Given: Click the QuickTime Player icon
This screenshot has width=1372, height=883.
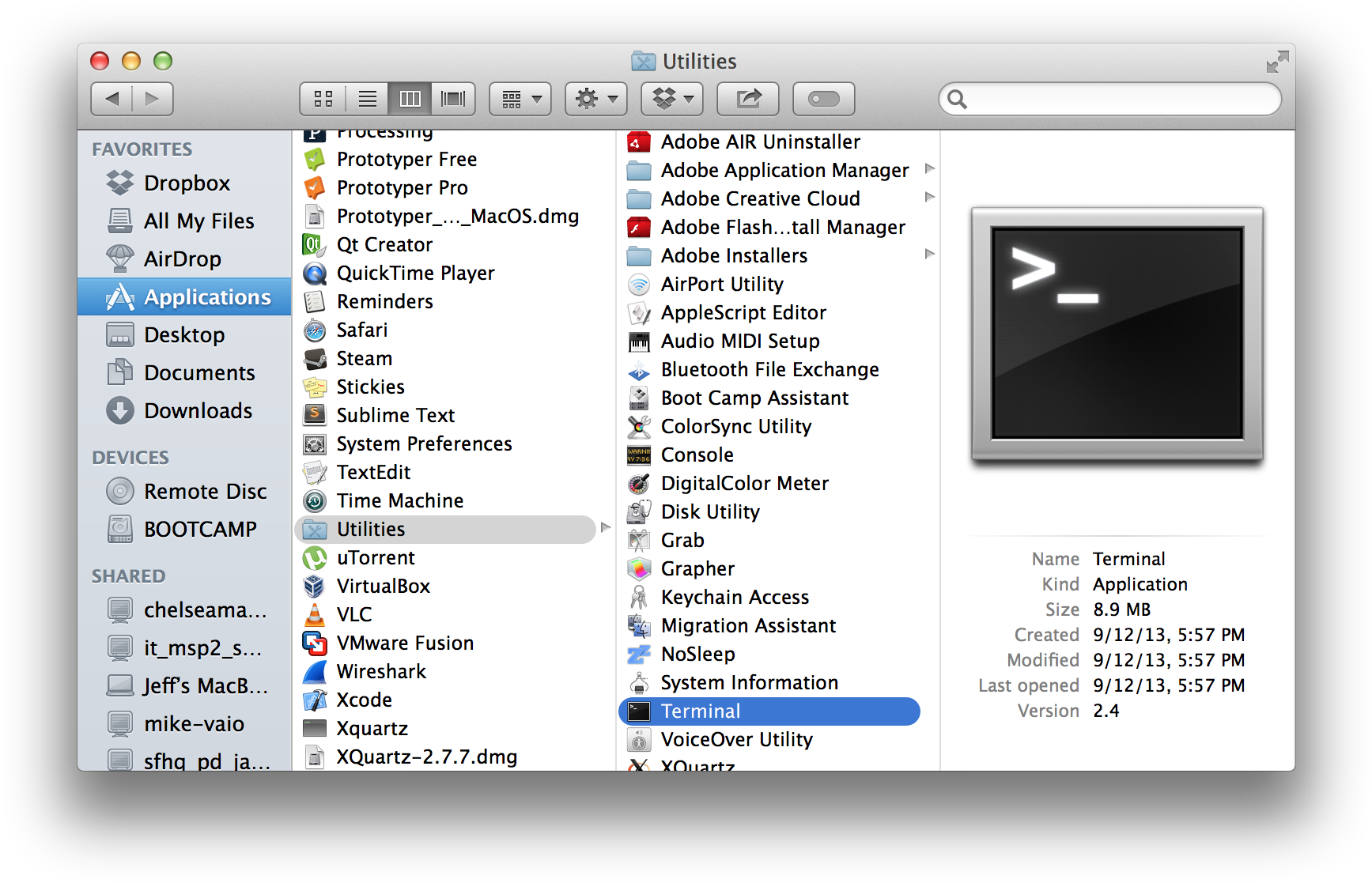Looking at the screenshot, I should [315, 274].
